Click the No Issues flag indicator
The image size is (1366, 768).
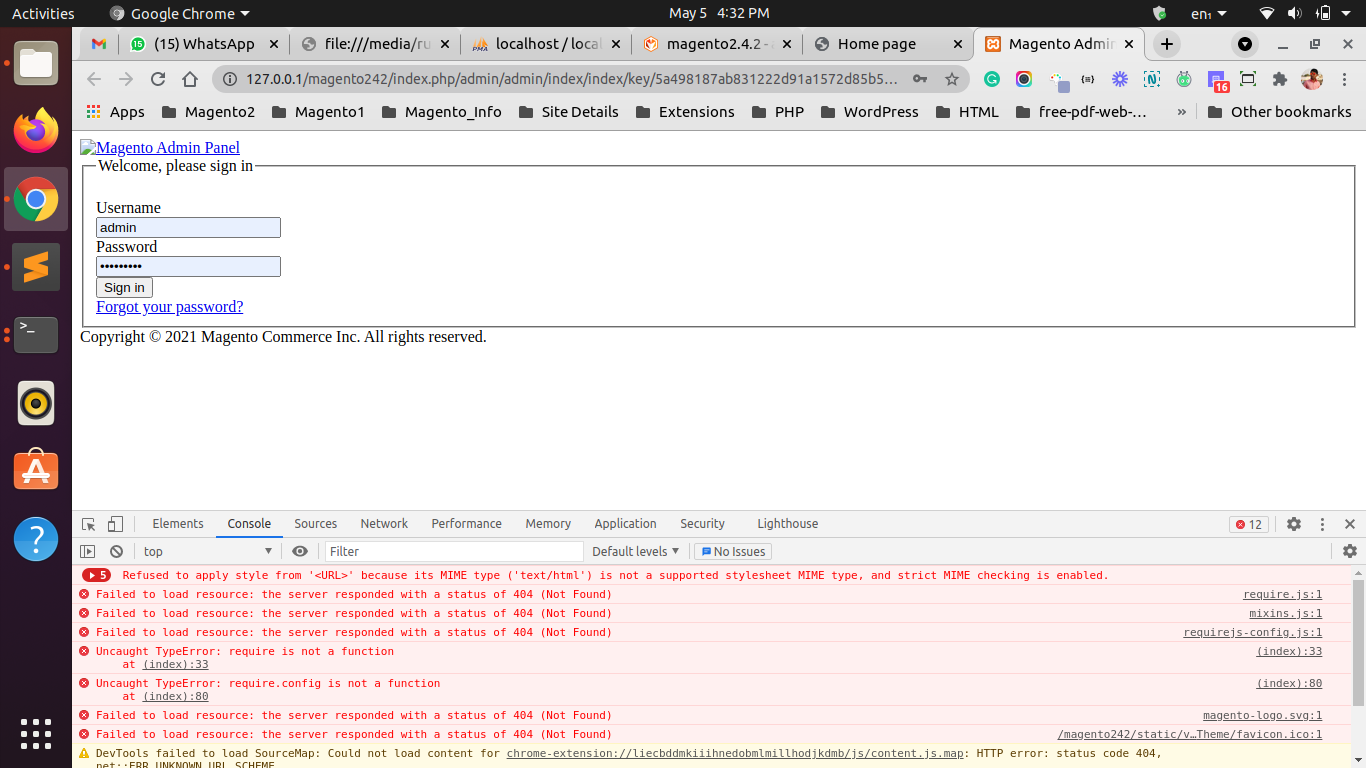point(733,551)
